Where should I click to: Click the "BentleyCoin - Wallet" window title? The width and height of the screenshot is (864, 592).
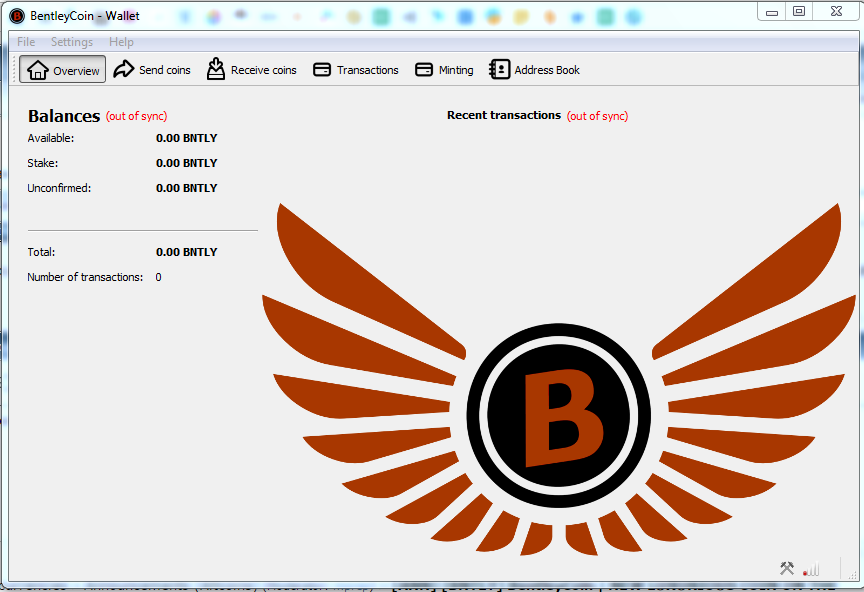click(85, 16)
